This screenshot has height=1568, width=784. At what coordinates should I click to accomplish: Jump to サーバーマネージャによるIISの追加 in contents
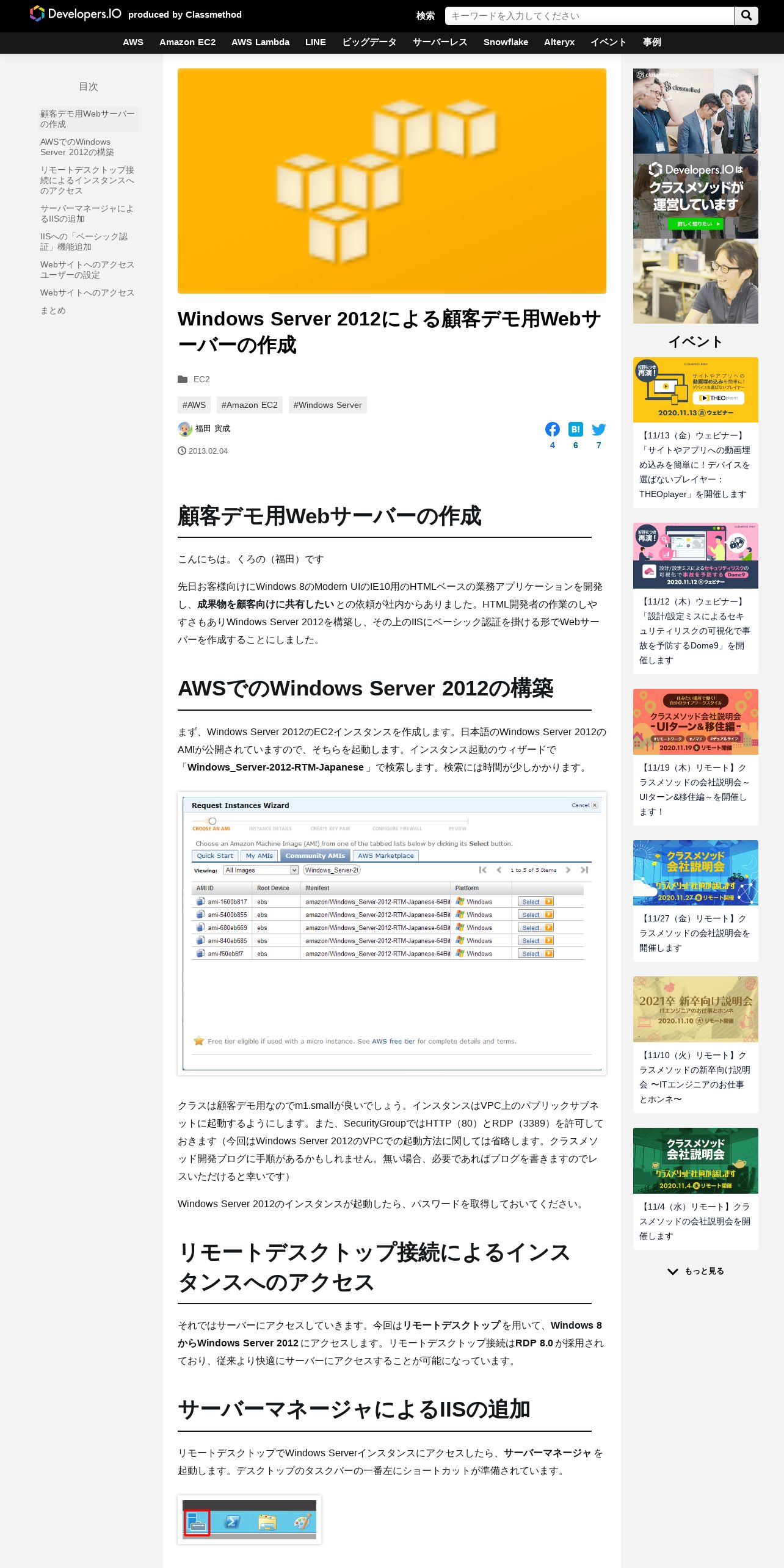(x=88, y=214)
